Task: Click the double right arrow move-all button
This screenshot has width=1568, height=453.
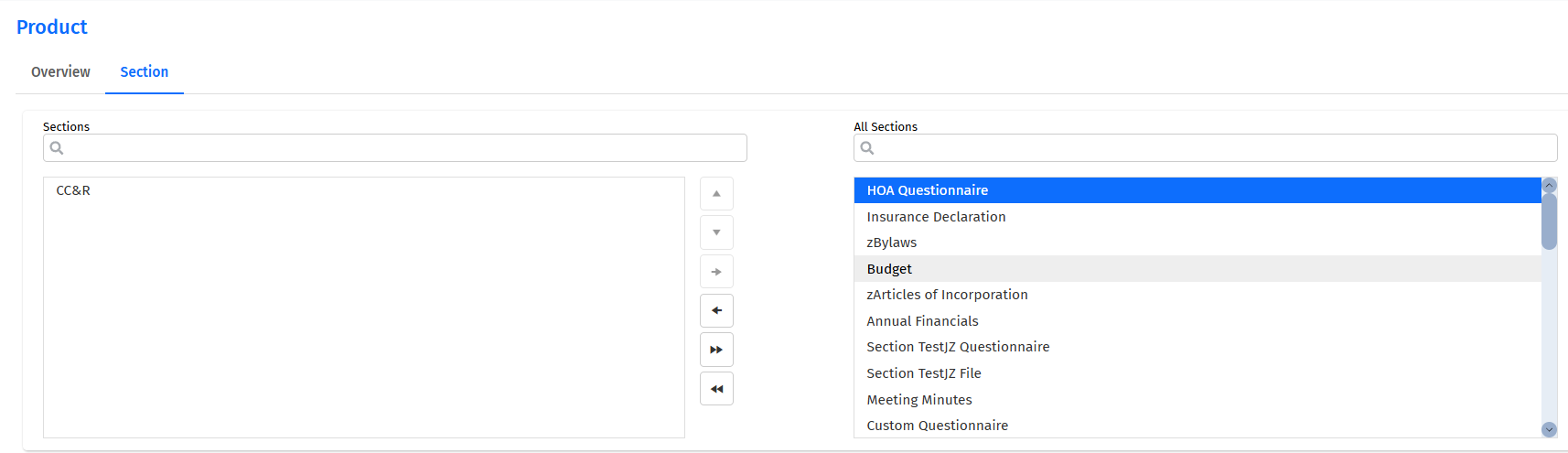Action: point(716,350)
